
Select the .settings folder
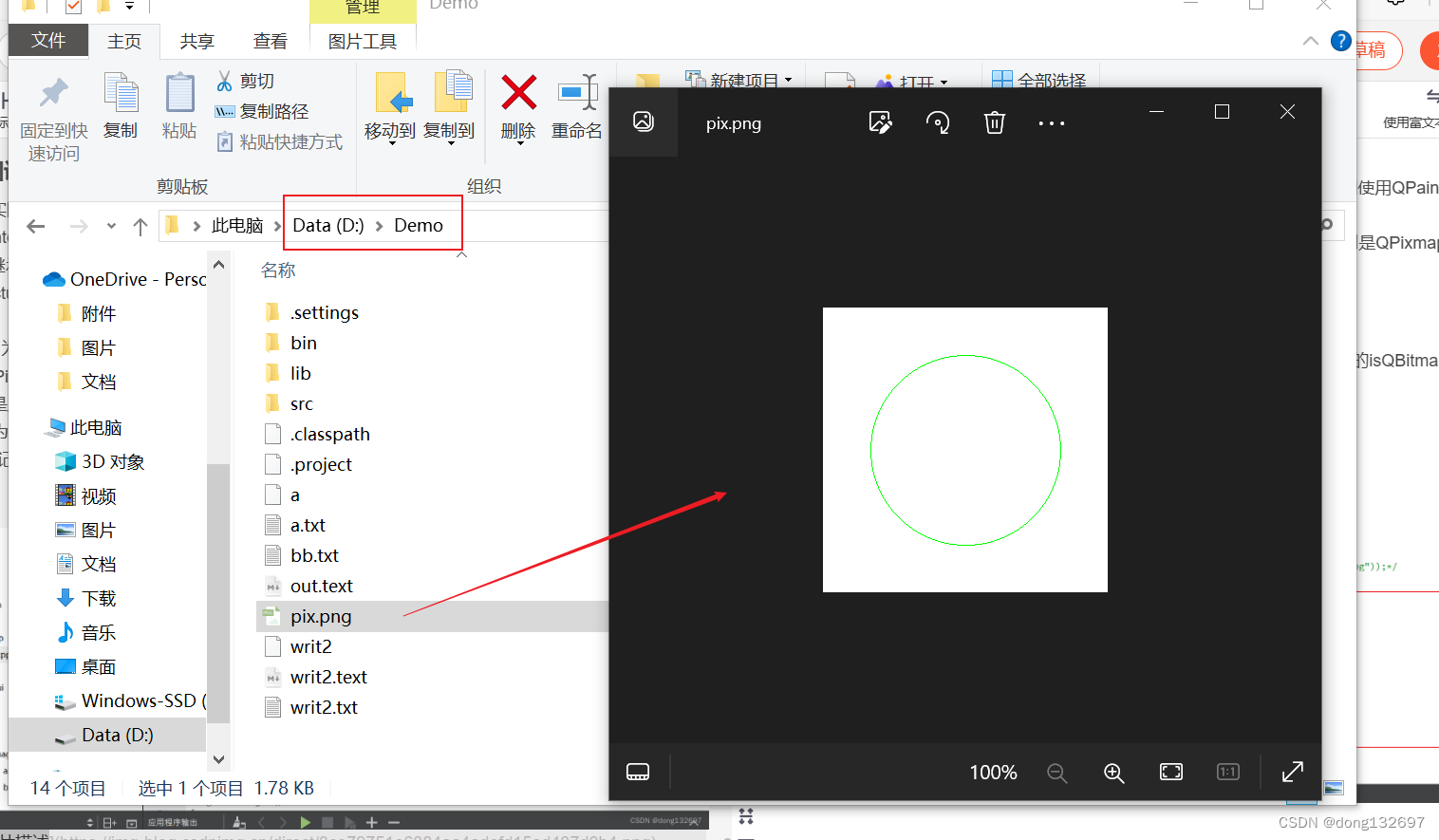(x=311, y=312)
